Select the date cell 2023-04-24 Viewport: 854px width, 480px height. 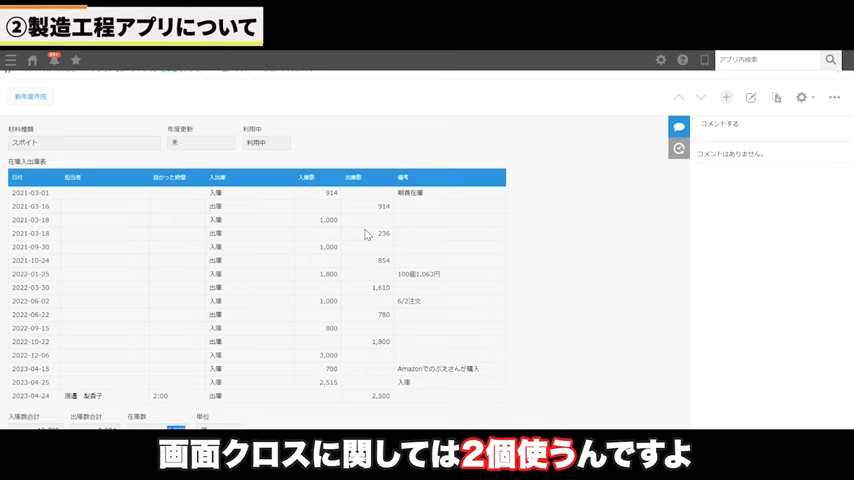pos(30,396)
